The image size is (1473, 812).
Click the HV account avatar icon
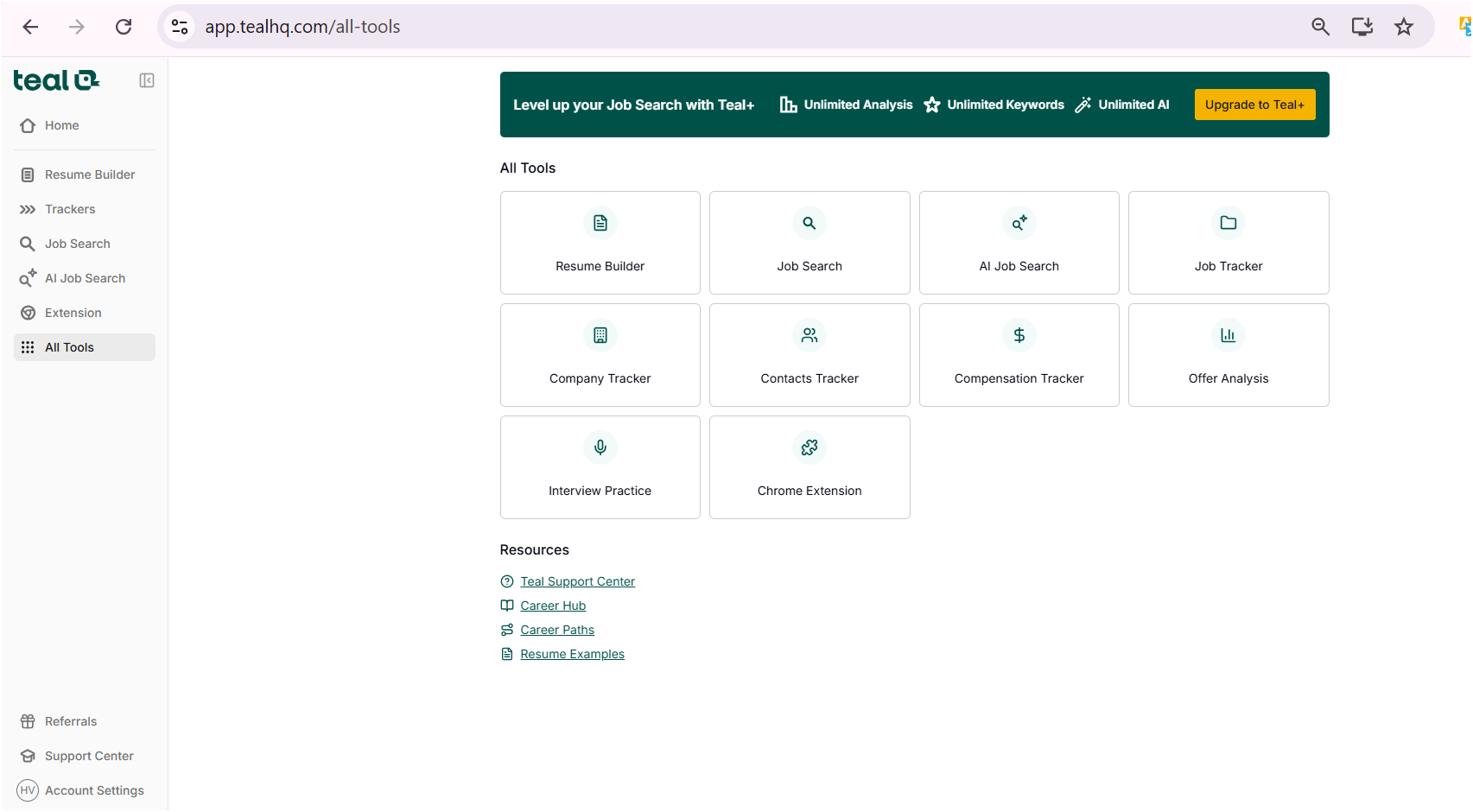pos(28,790)
